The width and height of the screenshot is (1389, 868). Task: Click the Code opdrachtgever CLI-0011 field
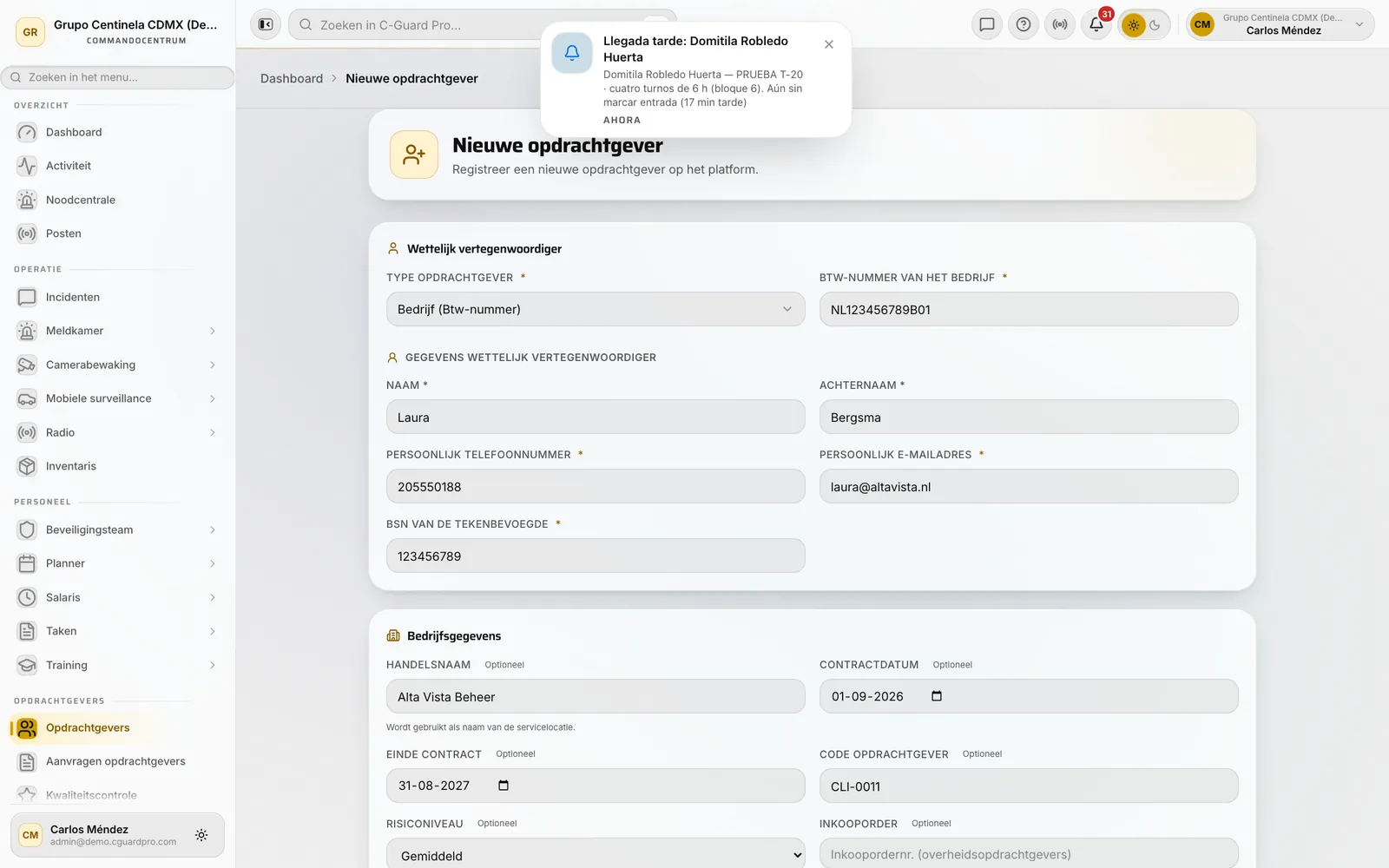[1029, 786]
